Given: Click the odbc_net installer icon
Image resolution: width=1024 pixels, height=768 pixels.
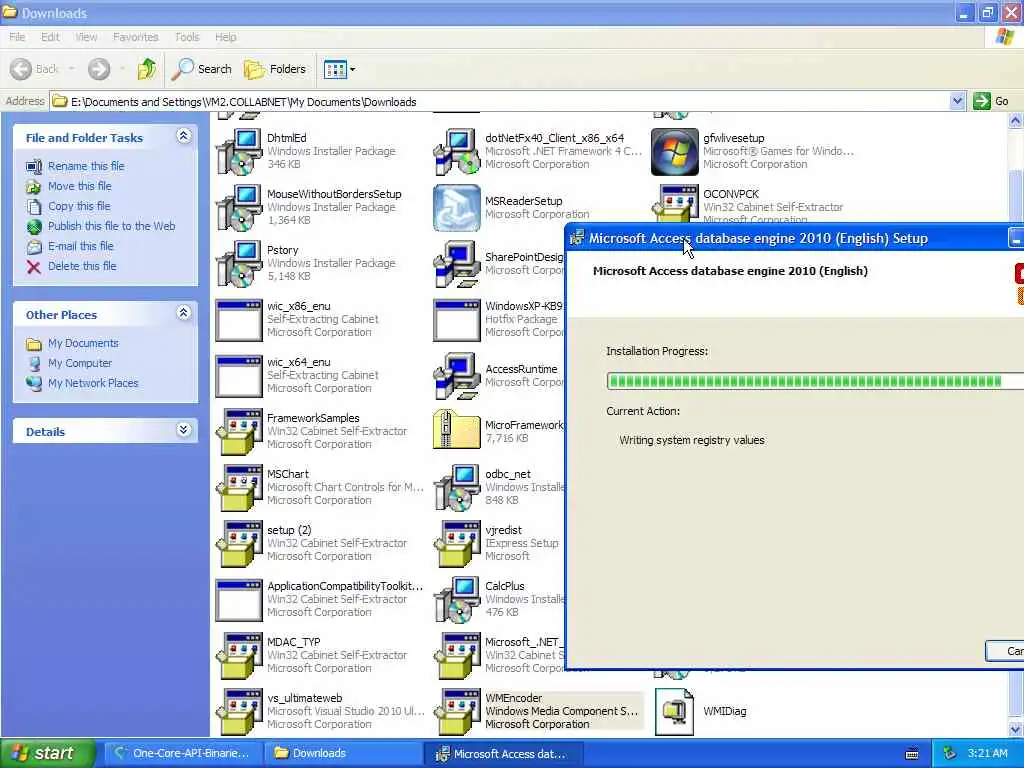Looking at the screenshot, I should pyautogui.click(x=457, y=488).
